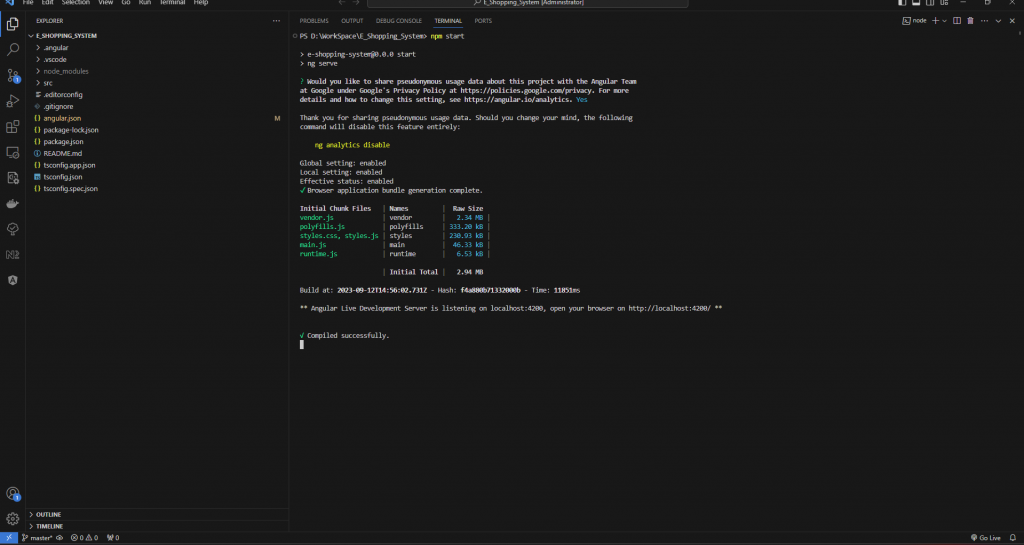This screenshot has height=545, width=1024.
Task: Split the terminal
Action: 957,21
